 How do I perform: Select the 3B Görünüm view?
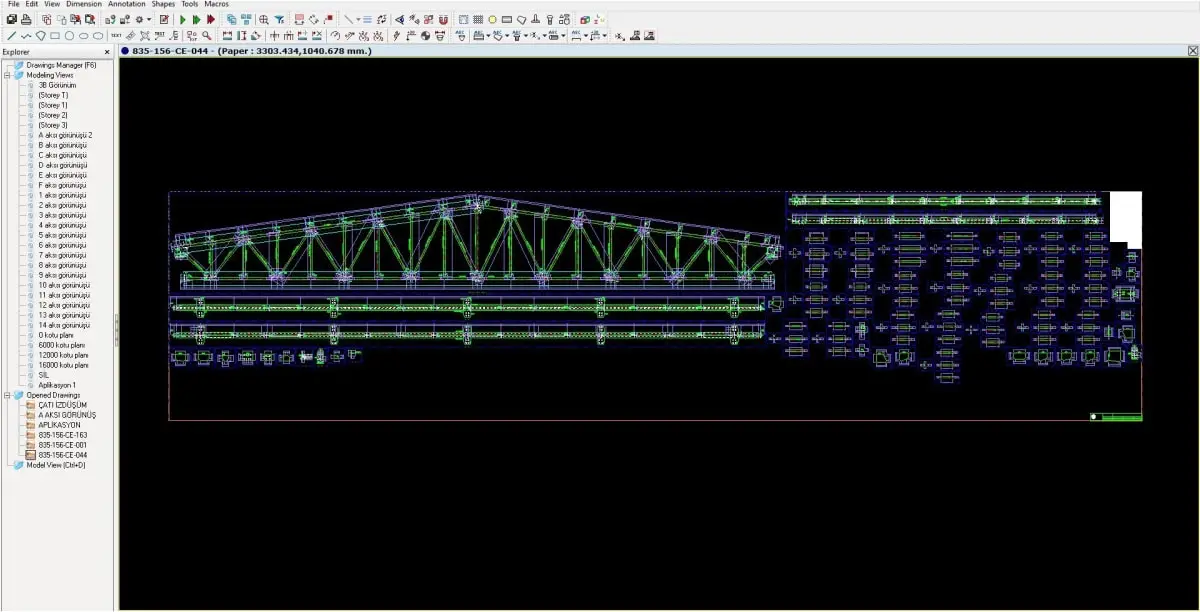point(57,85)
